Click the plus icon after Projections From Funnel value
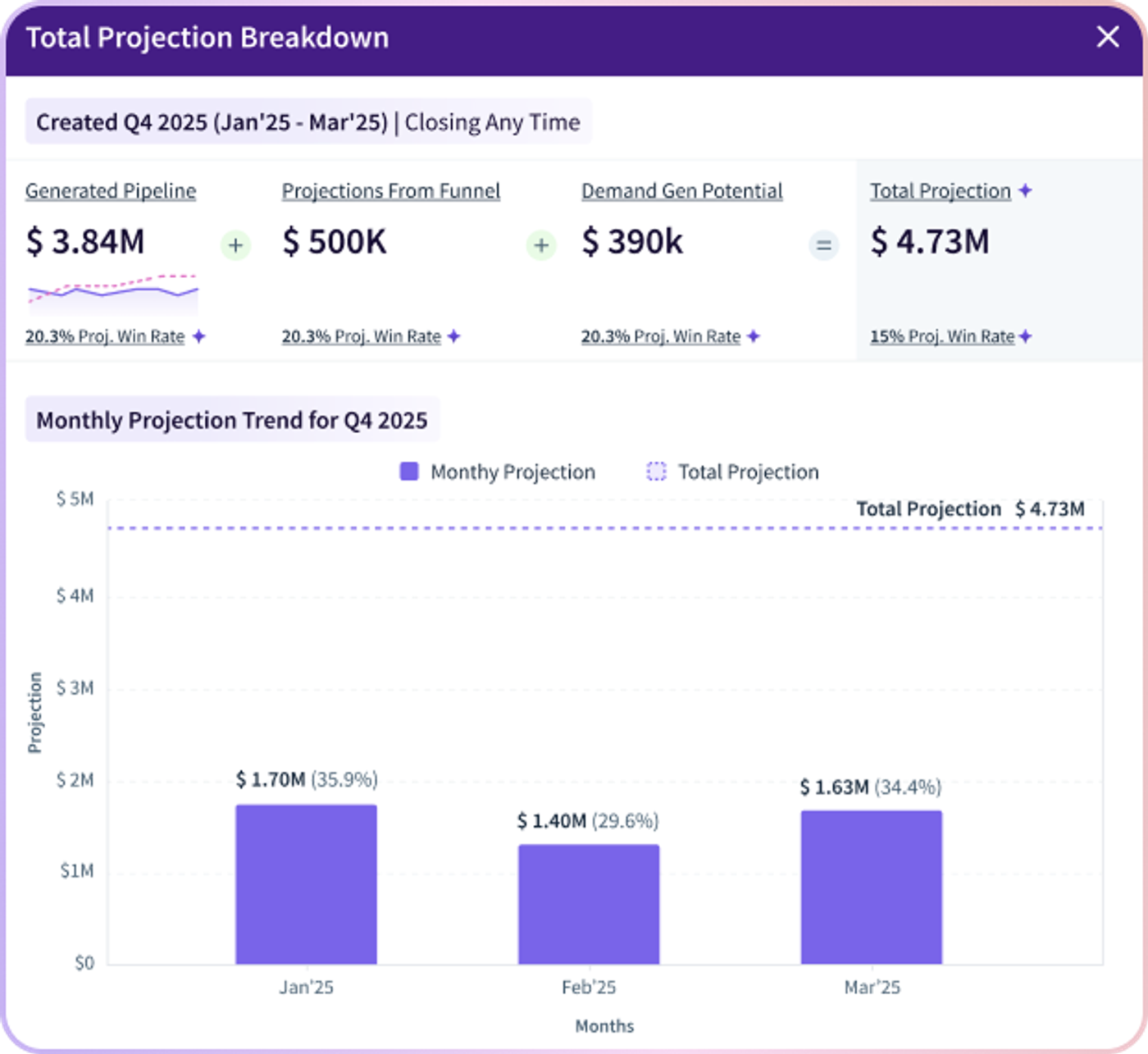 pyautogui.click(x=541, y=244)
